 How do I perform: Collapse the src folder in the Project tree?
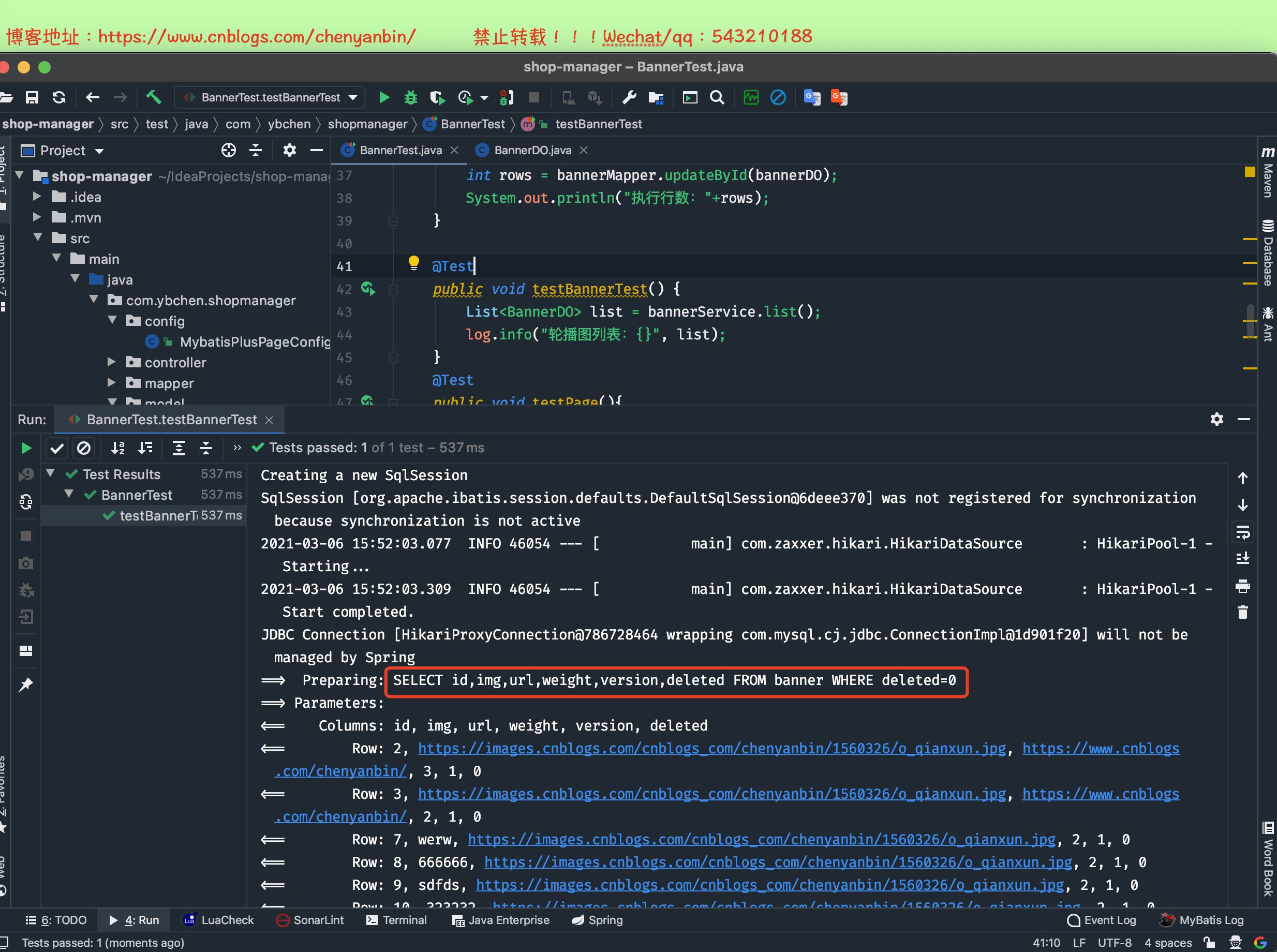(x=38, y=237)
